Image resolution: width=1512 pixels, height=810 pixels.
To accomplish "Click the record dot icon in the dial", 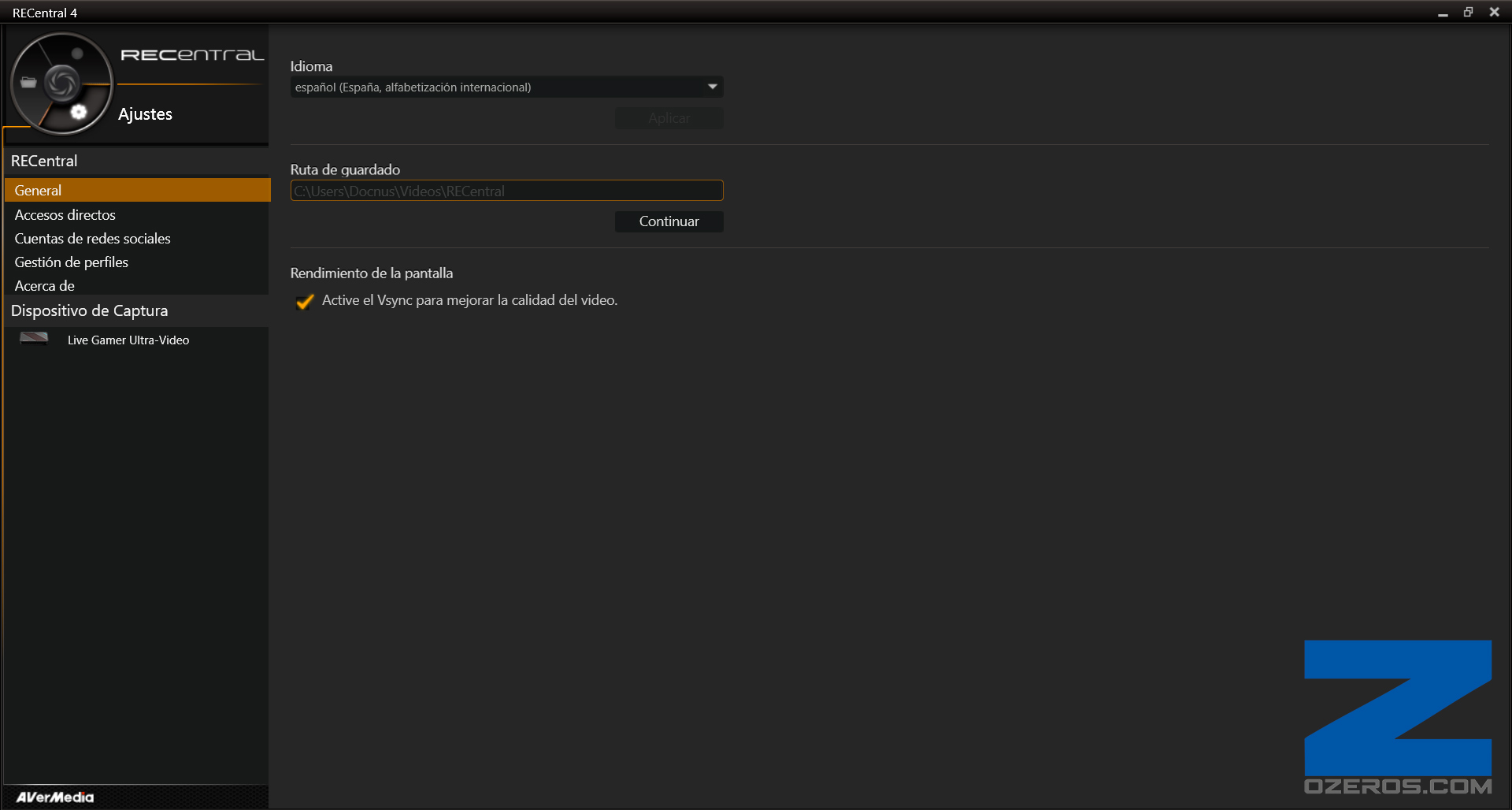I will (77, 54).
